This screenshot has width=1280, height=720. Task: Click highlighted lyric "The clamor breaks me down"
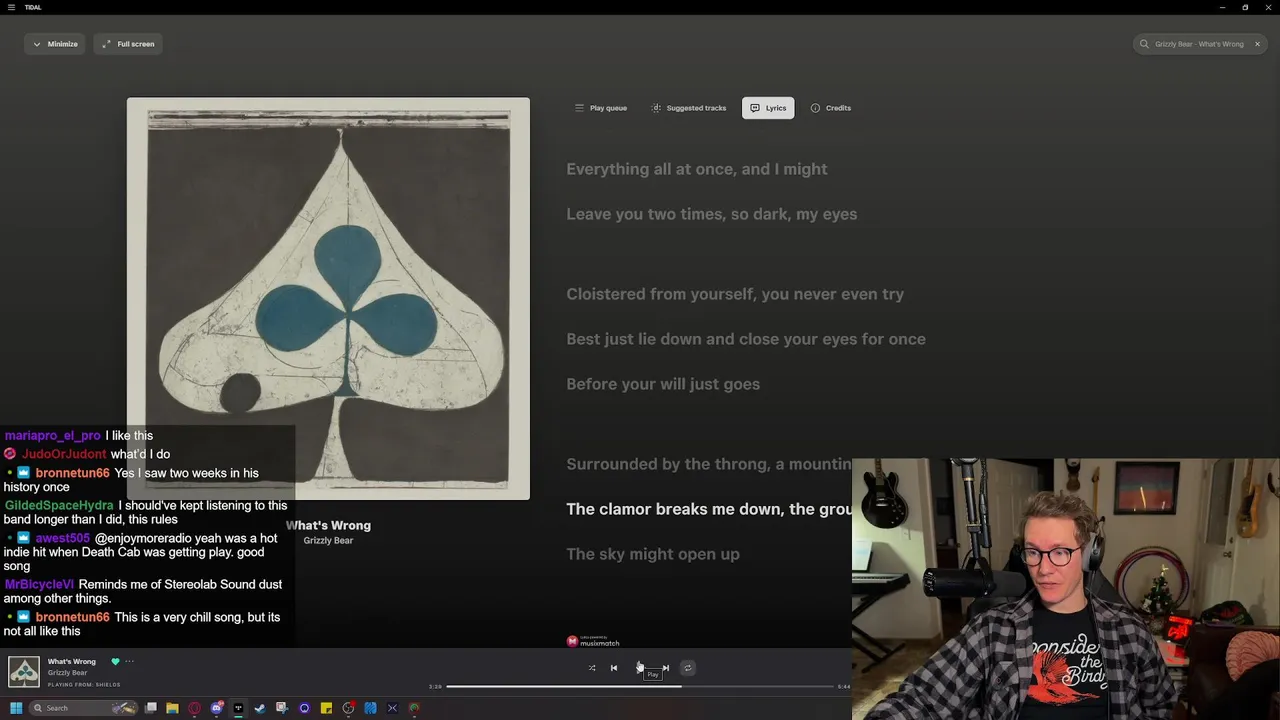point(709,509)
